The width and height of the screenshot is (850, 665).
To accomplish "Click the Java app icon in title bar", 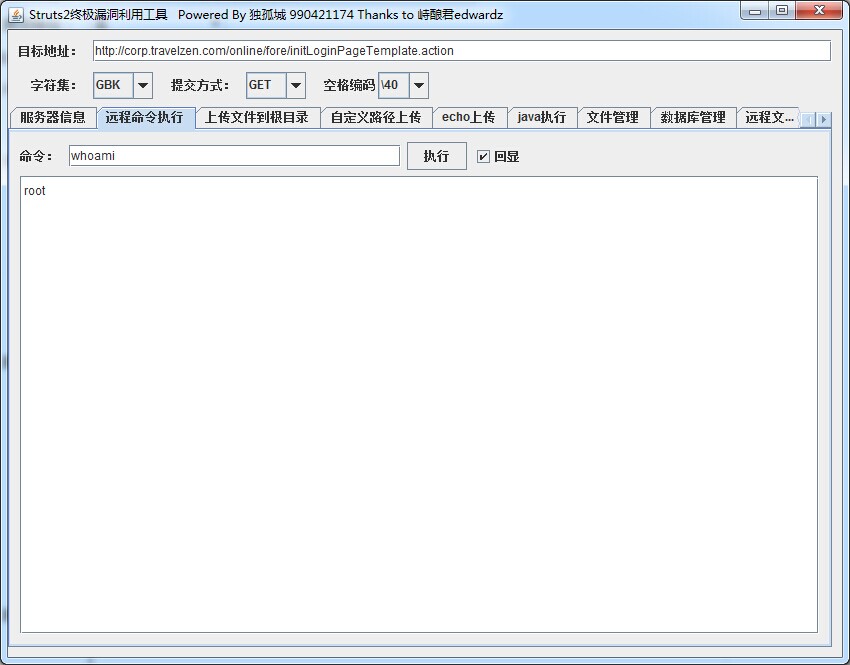I will click(x=16, y=15).
